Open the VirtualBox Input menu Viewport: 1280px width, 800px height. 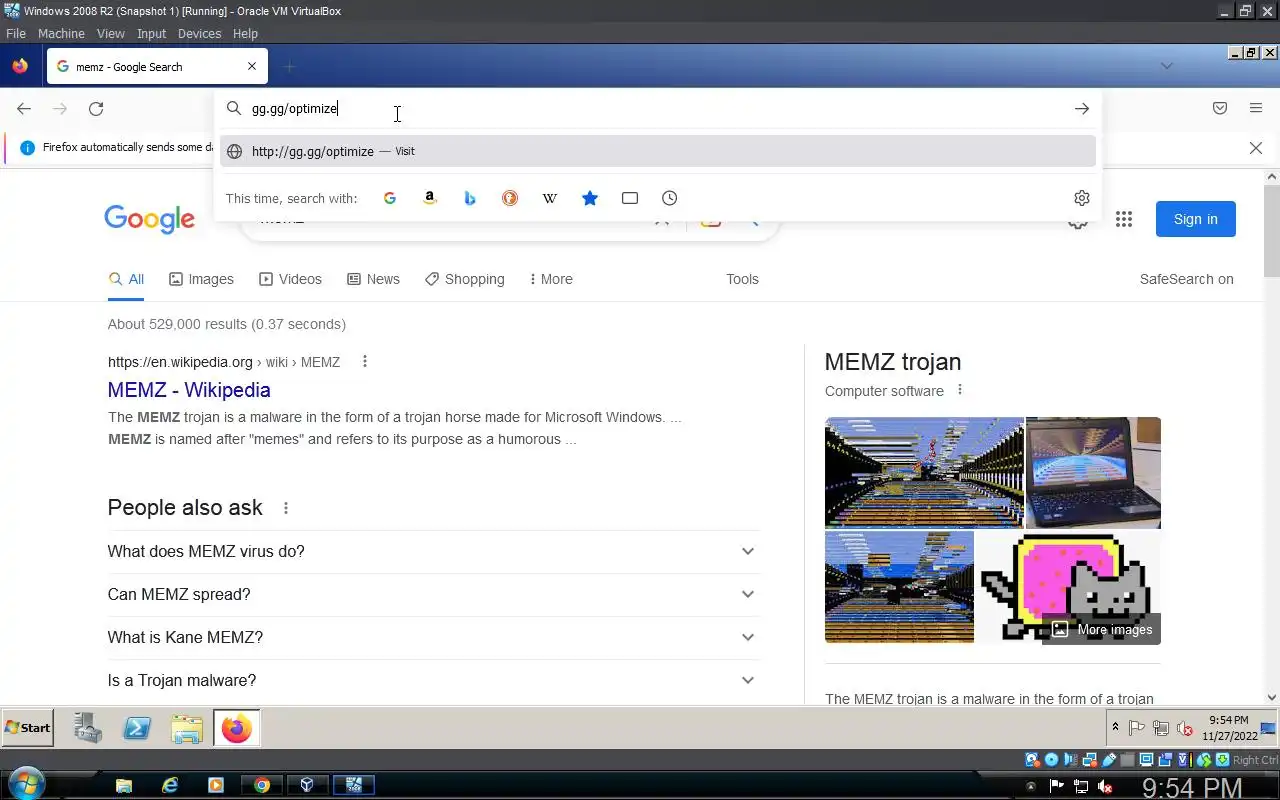151,33
